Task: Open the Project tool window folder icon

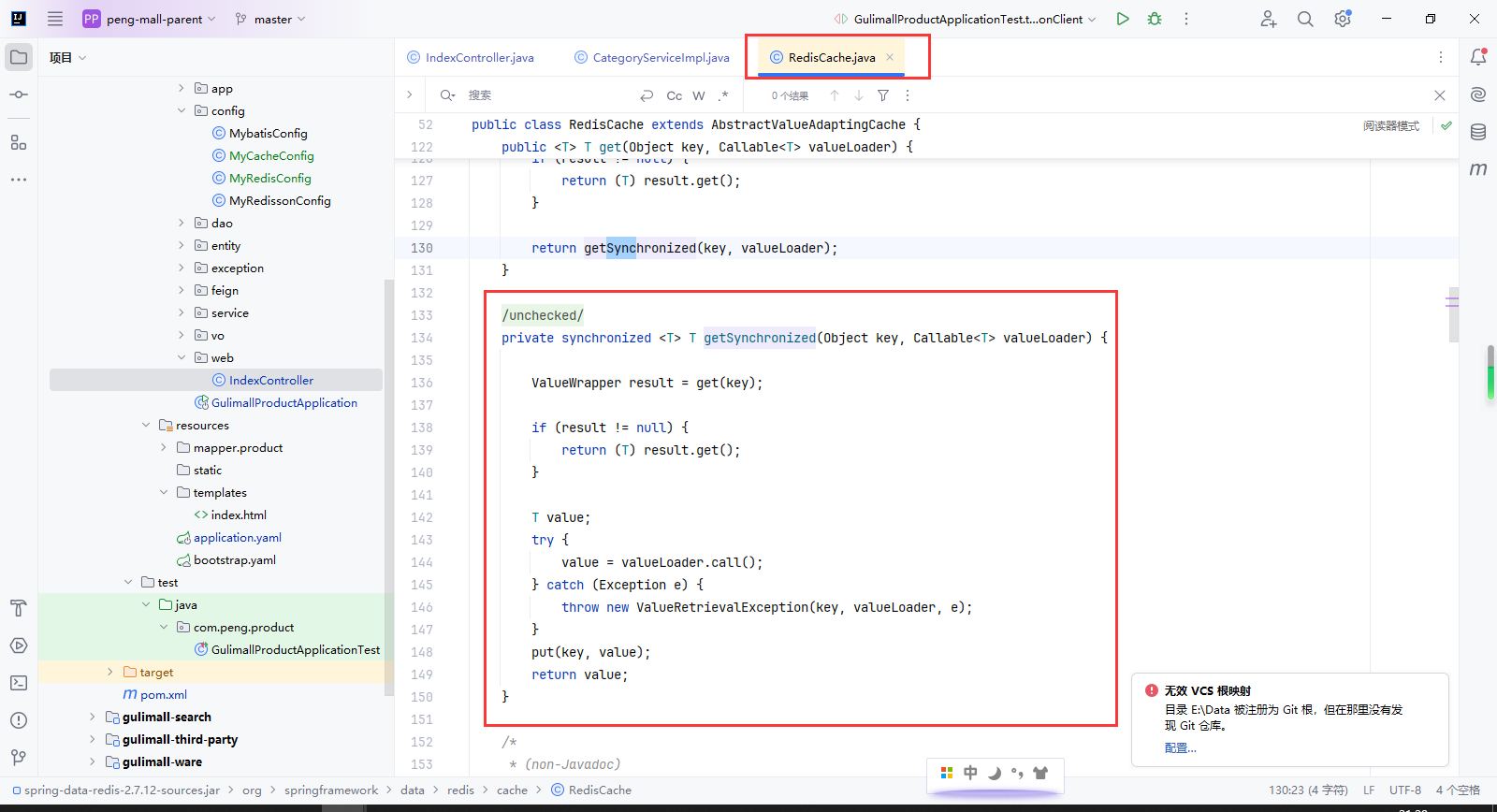Action: point(19,57)
